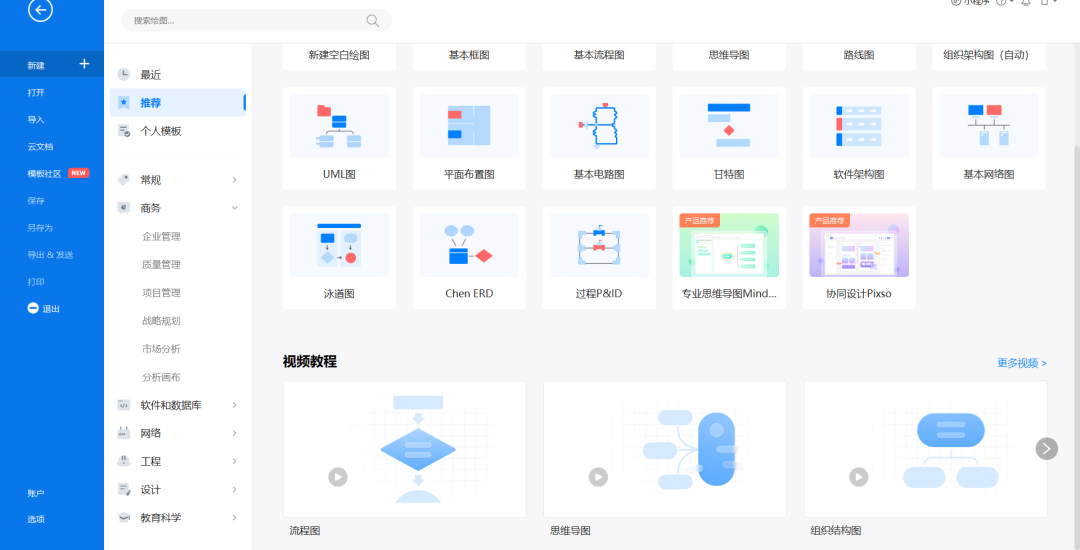Play the 流程图 tutorial video
Image resolution: width=1080 pixels, height=550 pixels.
tap(338, 476)
